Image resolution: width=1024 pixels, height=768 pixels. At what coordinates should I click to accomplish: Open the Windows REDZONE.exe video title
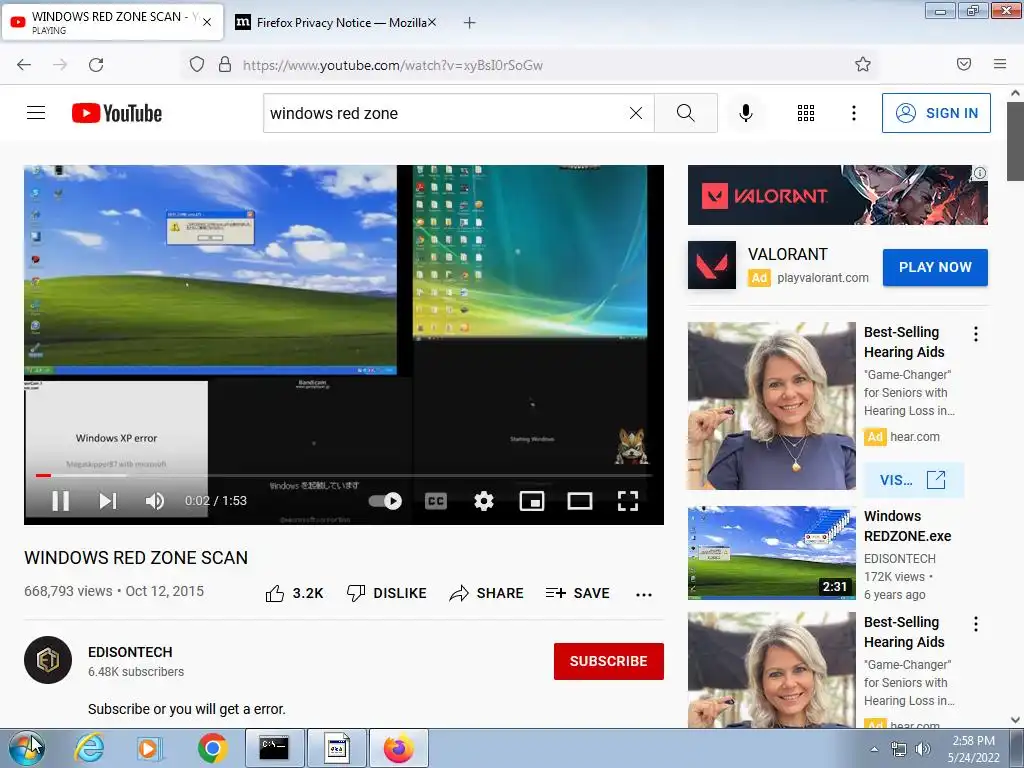(x=908, y=526)
